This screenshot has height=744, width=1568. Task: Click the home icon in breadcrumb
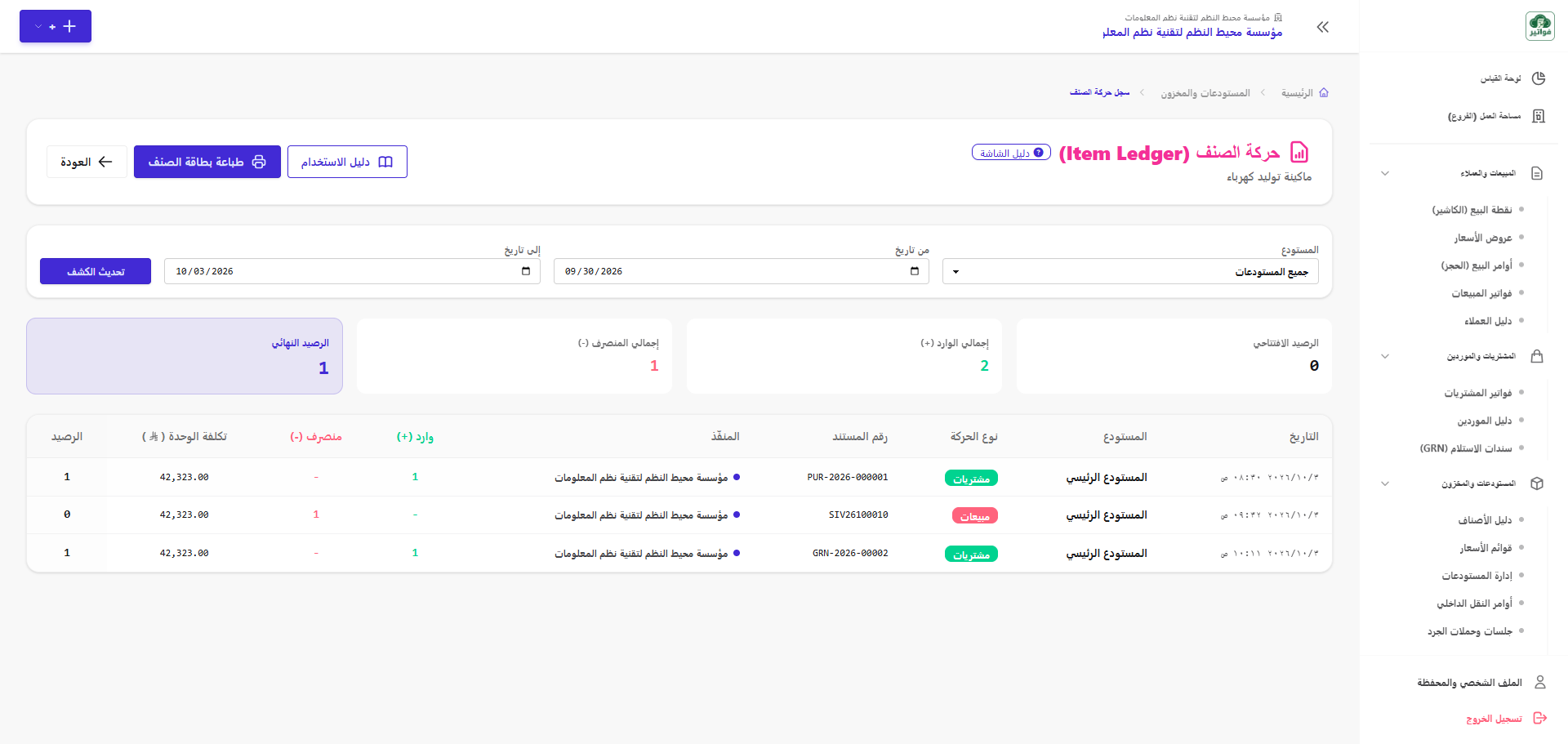pyautogui.click(x=1324, y=93)
